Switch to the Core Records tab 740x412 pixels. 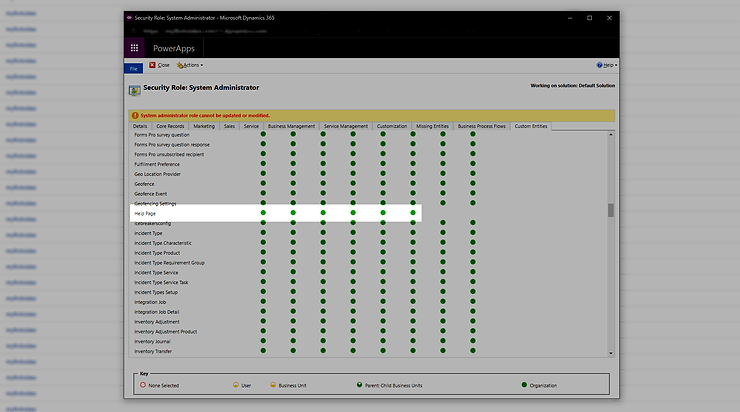coord(170,126)
